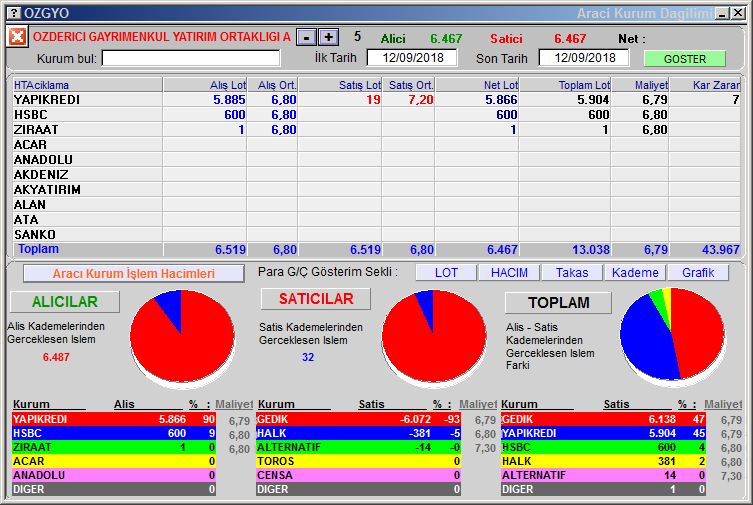
Task: Click the total volume pie chart
Action: point(672,336)
